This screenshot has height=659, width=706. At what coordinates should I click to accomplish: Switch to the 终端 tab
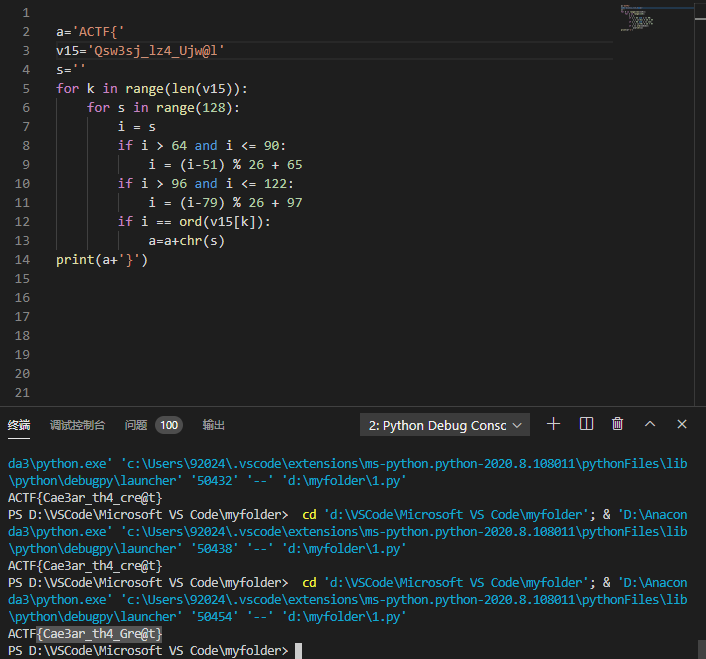click(x=19, y=425)
